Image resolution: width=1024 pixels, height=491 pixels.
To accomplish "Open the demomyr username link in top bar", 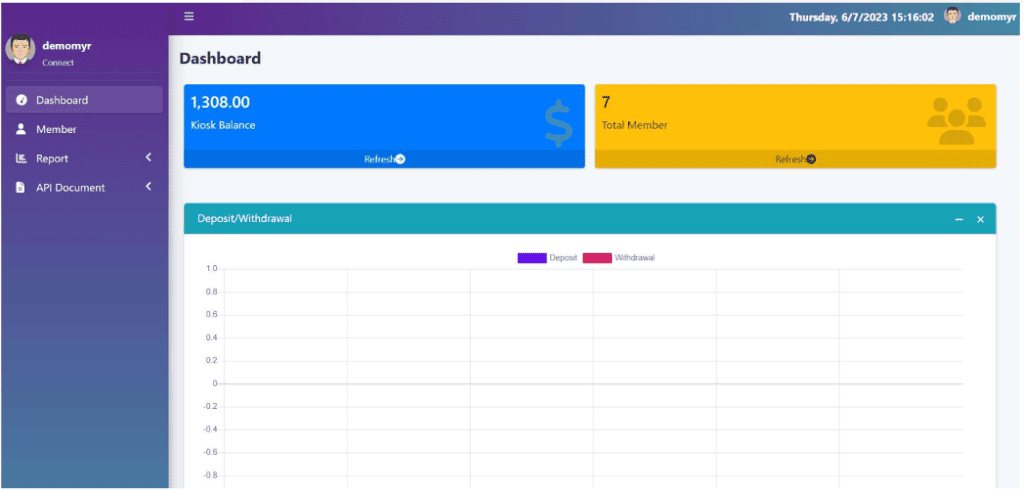I will point(991,17).
